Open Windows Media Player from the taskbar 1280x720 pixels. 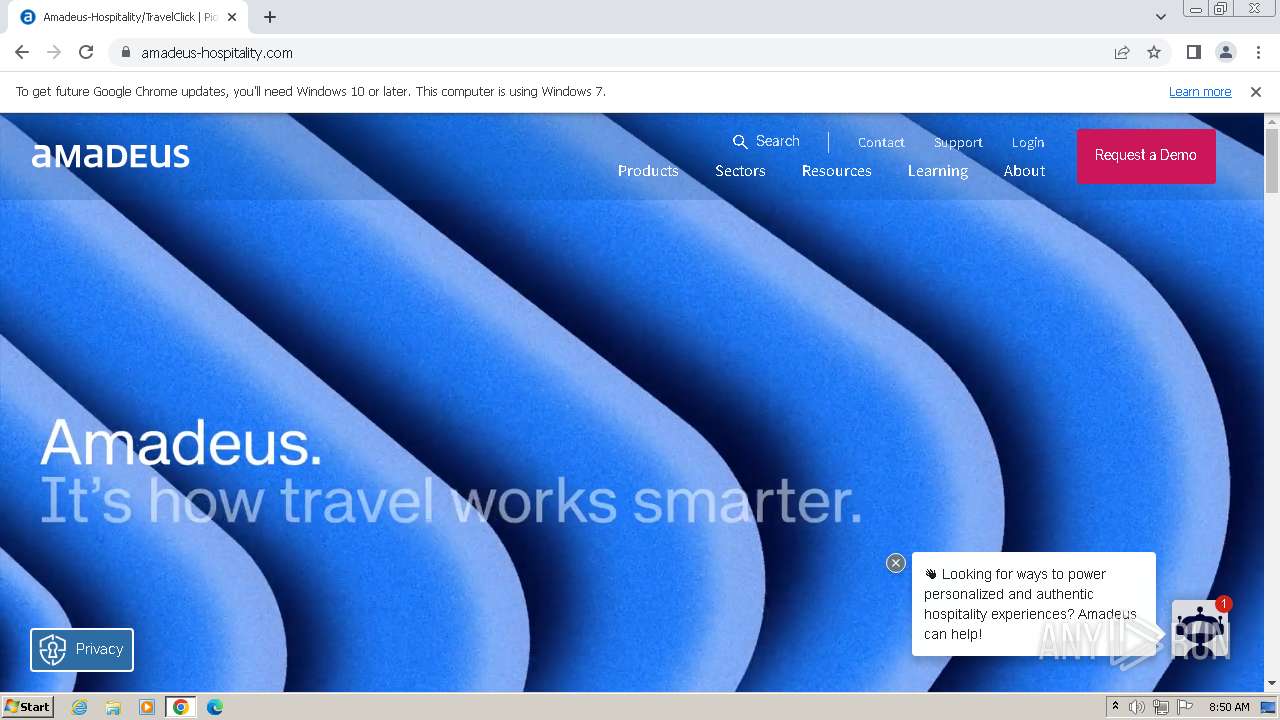(x=147, y=707)
